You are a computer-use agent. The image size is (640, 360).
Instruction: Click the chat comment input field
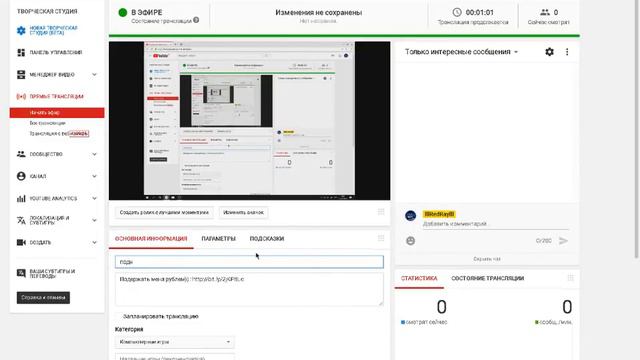pos(496,224)
